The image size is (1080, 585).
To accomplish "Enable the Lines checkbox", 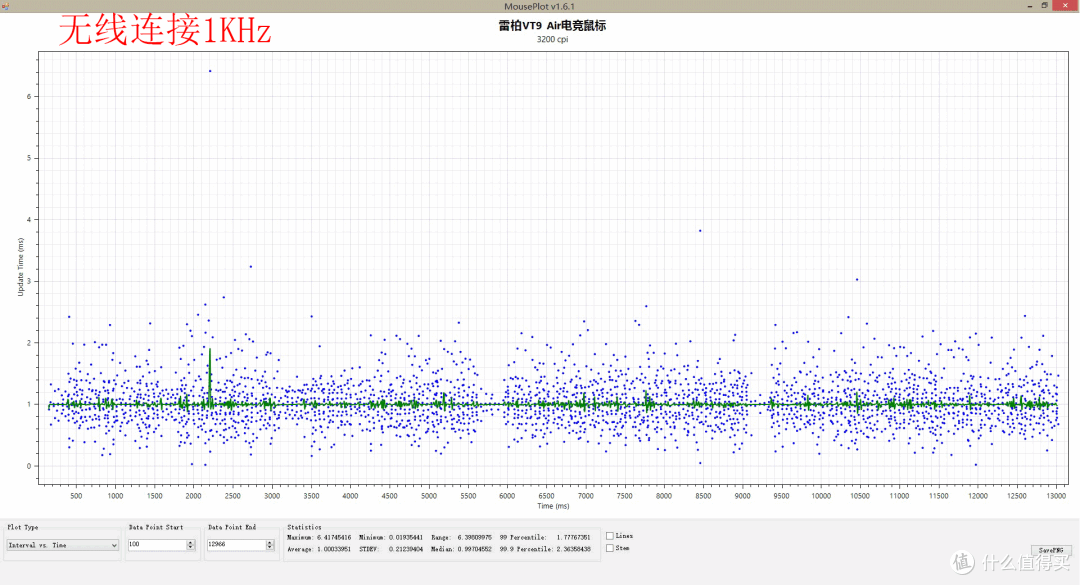I will click(x=610, y=535).
